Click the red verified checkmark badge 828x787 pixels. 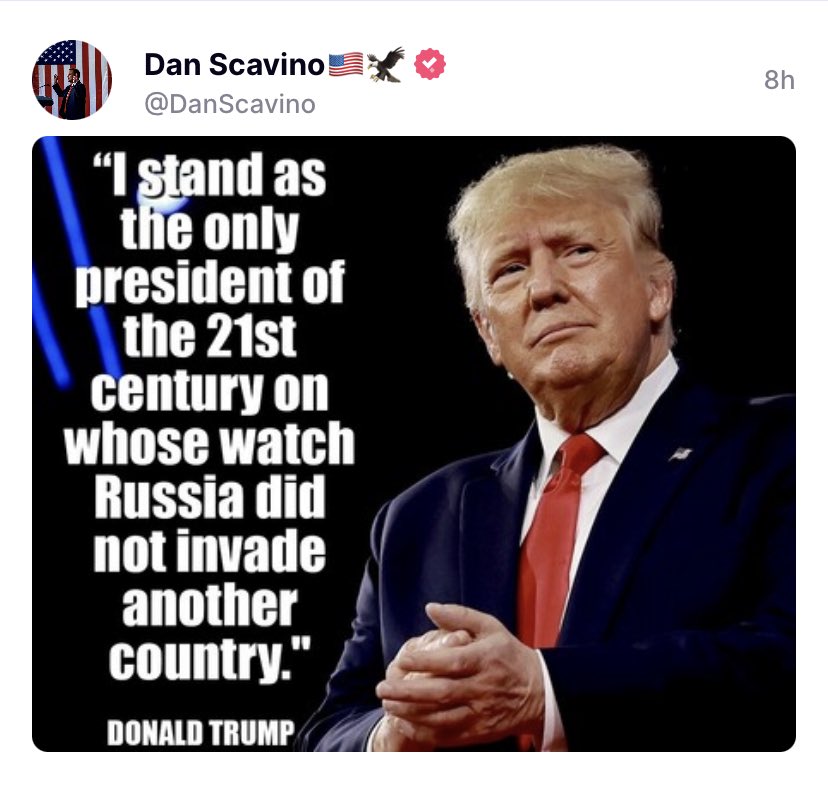(430, 64)
